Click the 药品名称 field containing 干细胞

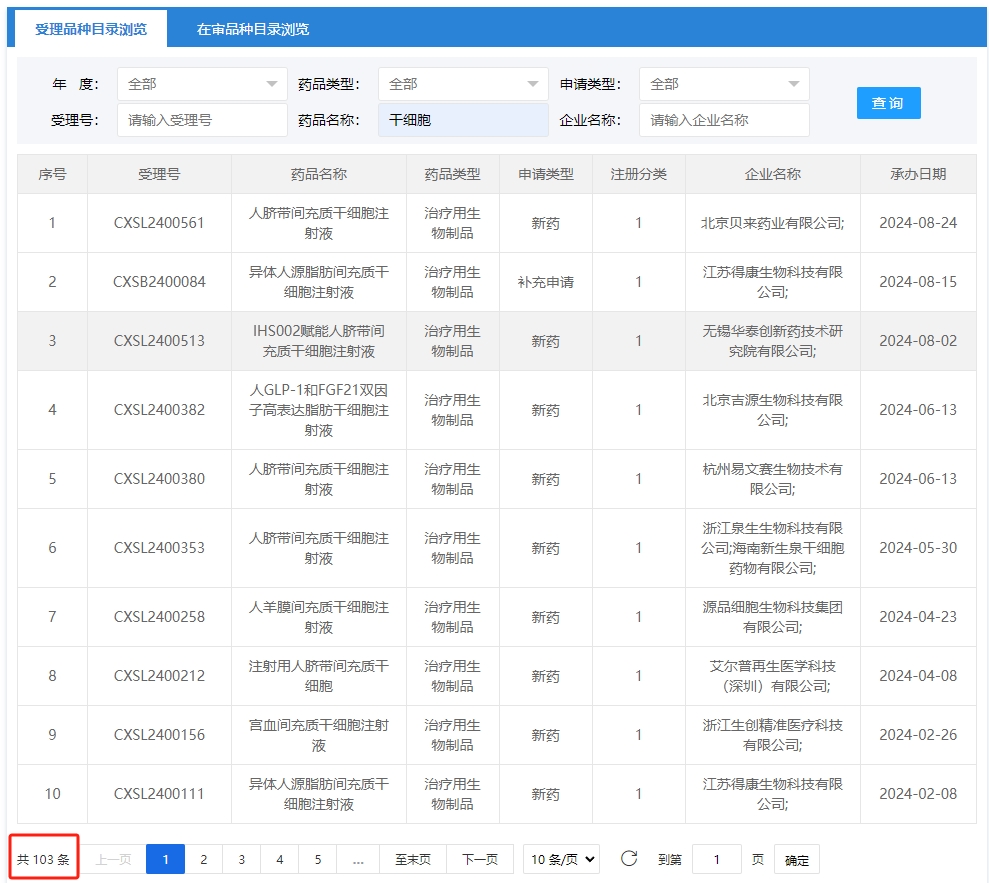[462, 120]
